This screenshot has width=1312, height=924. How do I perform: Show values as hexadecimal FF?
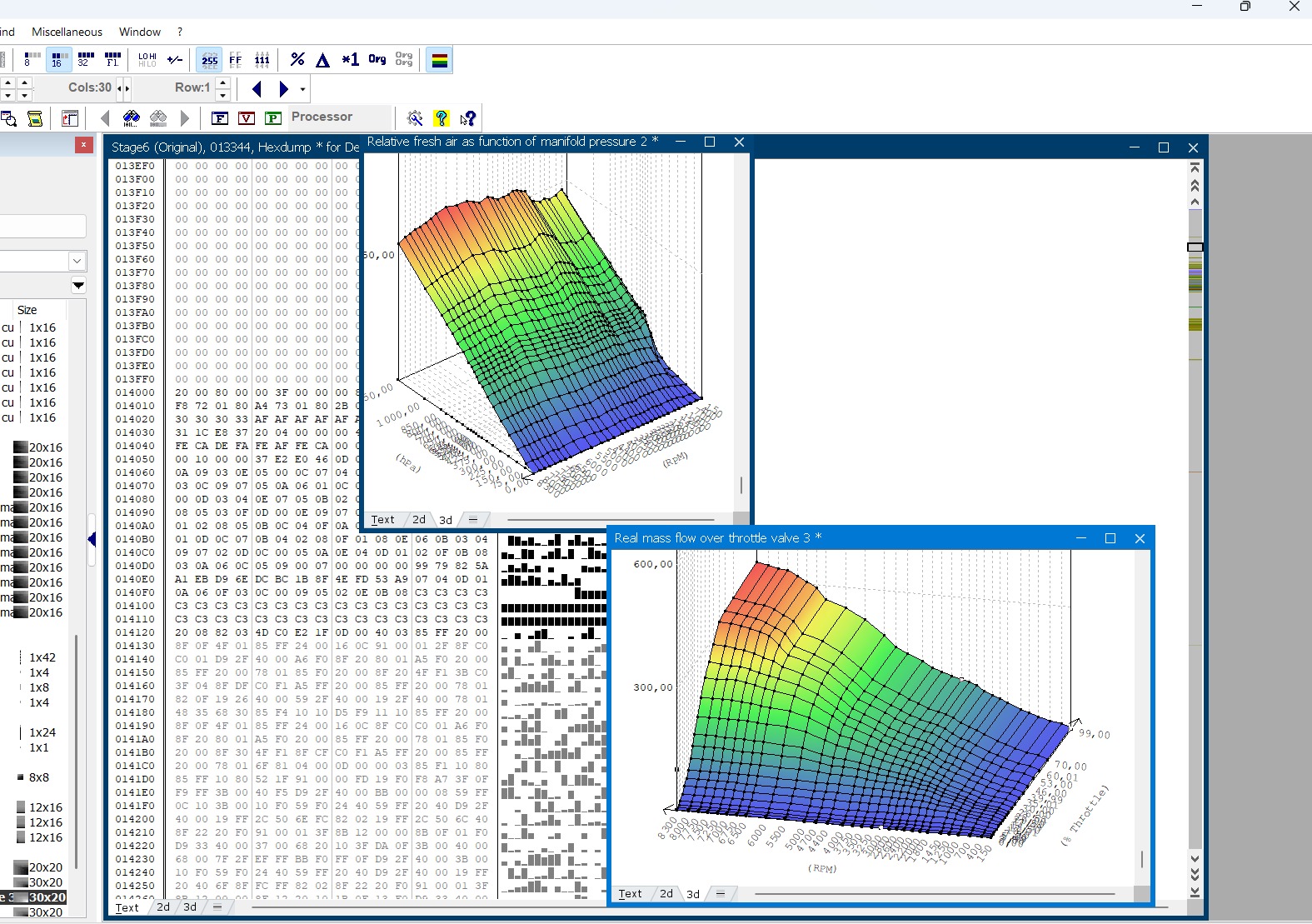point(236,60)
